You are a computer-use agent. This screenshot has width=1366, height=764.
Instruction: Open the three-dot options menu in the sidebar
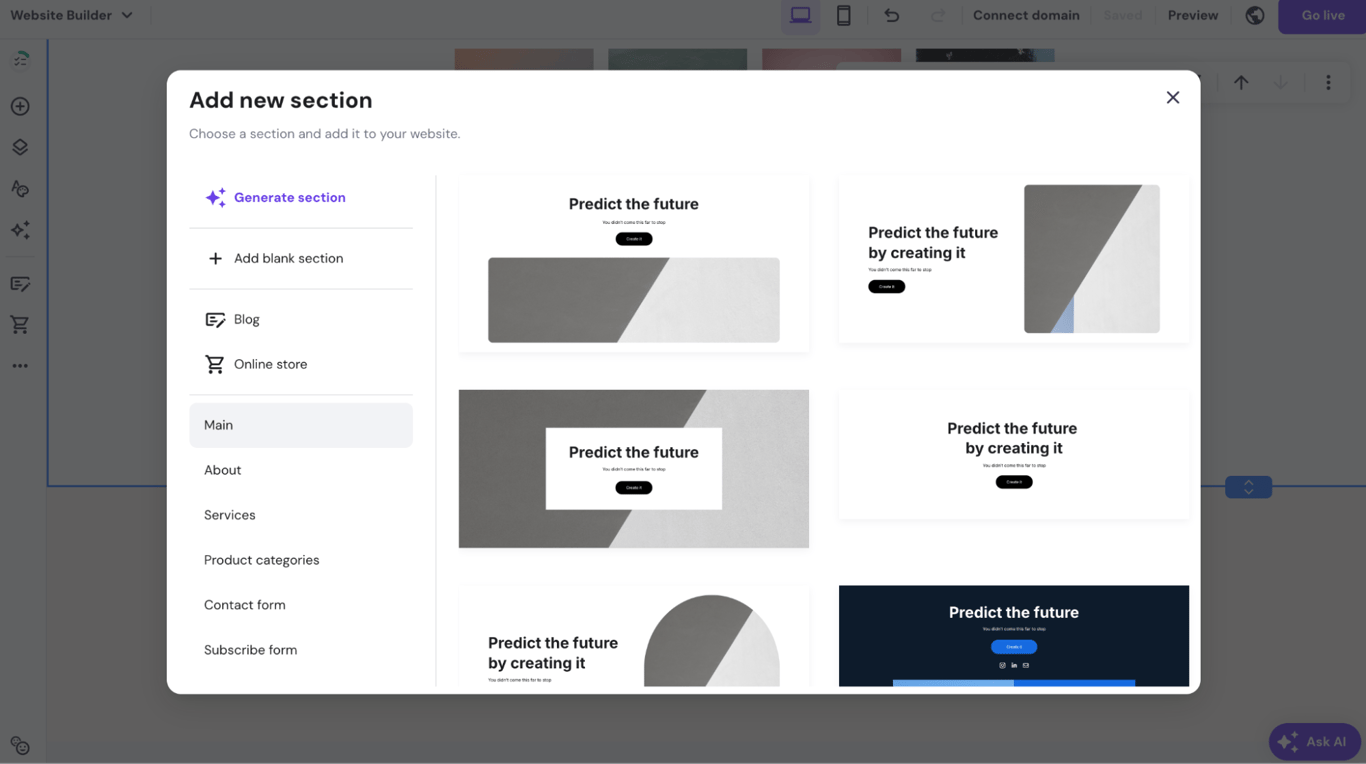point(20,365)
